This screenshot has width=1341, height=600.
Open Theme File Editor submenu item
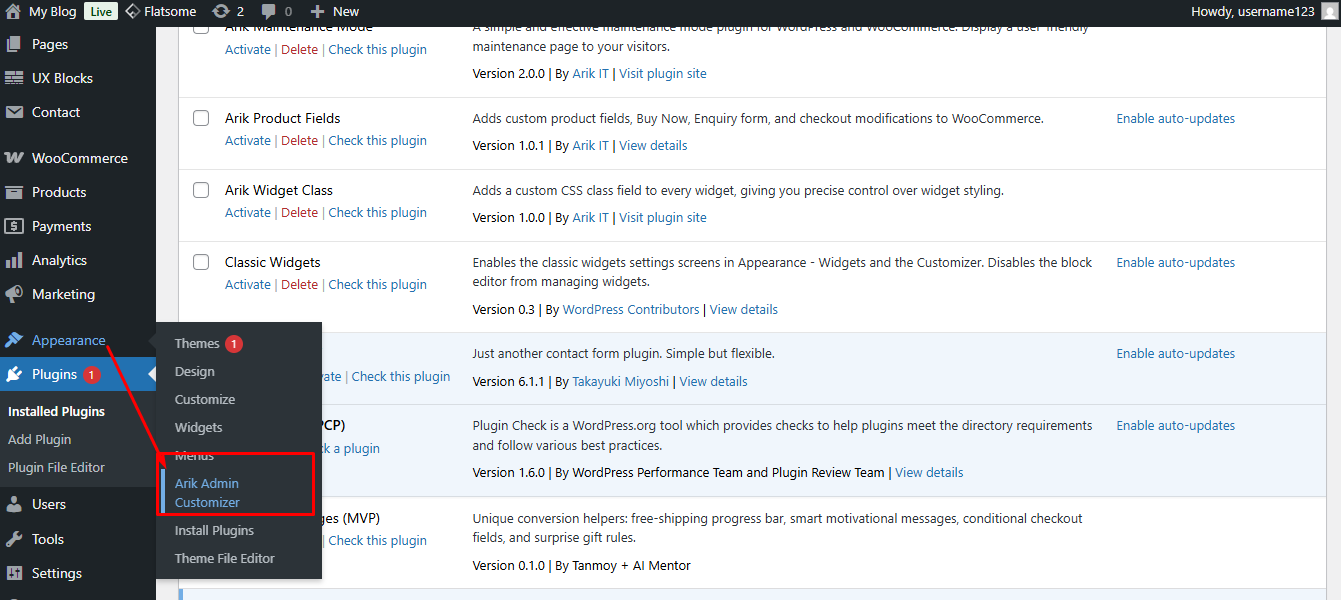tap(225, 558)
